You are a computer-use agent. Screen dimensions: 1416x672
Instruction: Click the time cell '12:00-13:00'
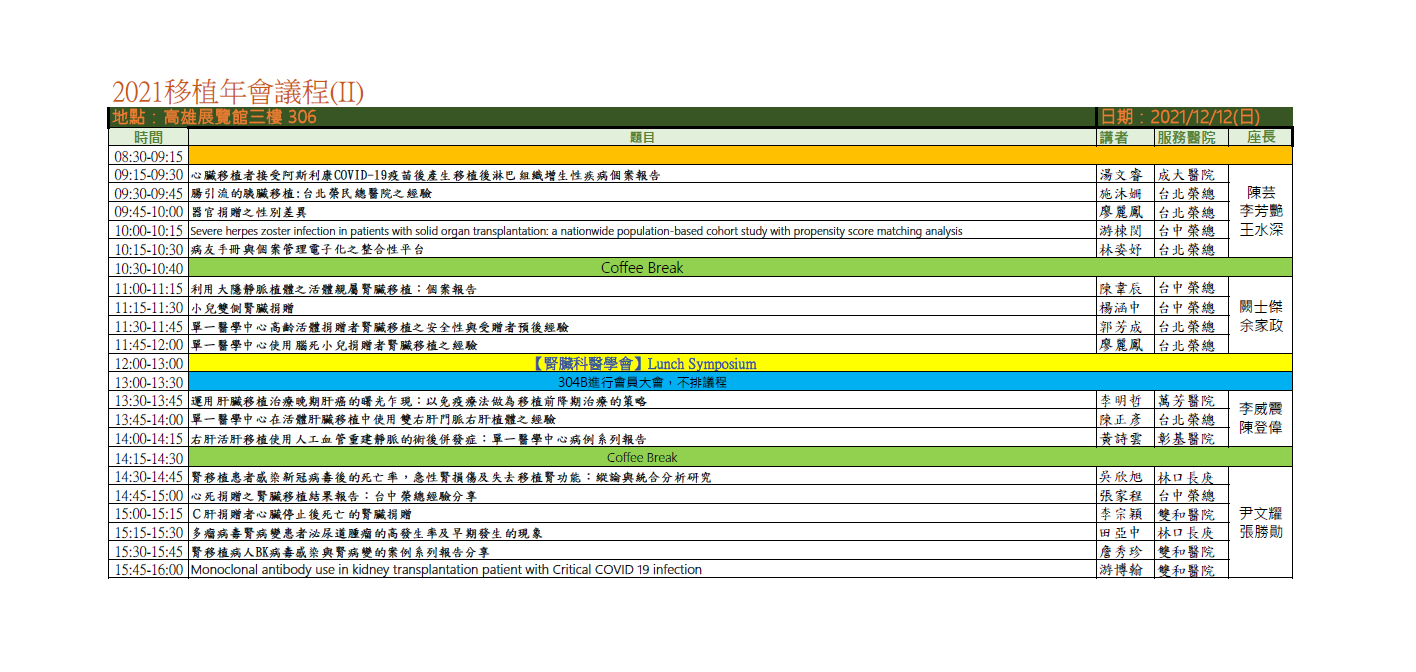tap(148, 363)
